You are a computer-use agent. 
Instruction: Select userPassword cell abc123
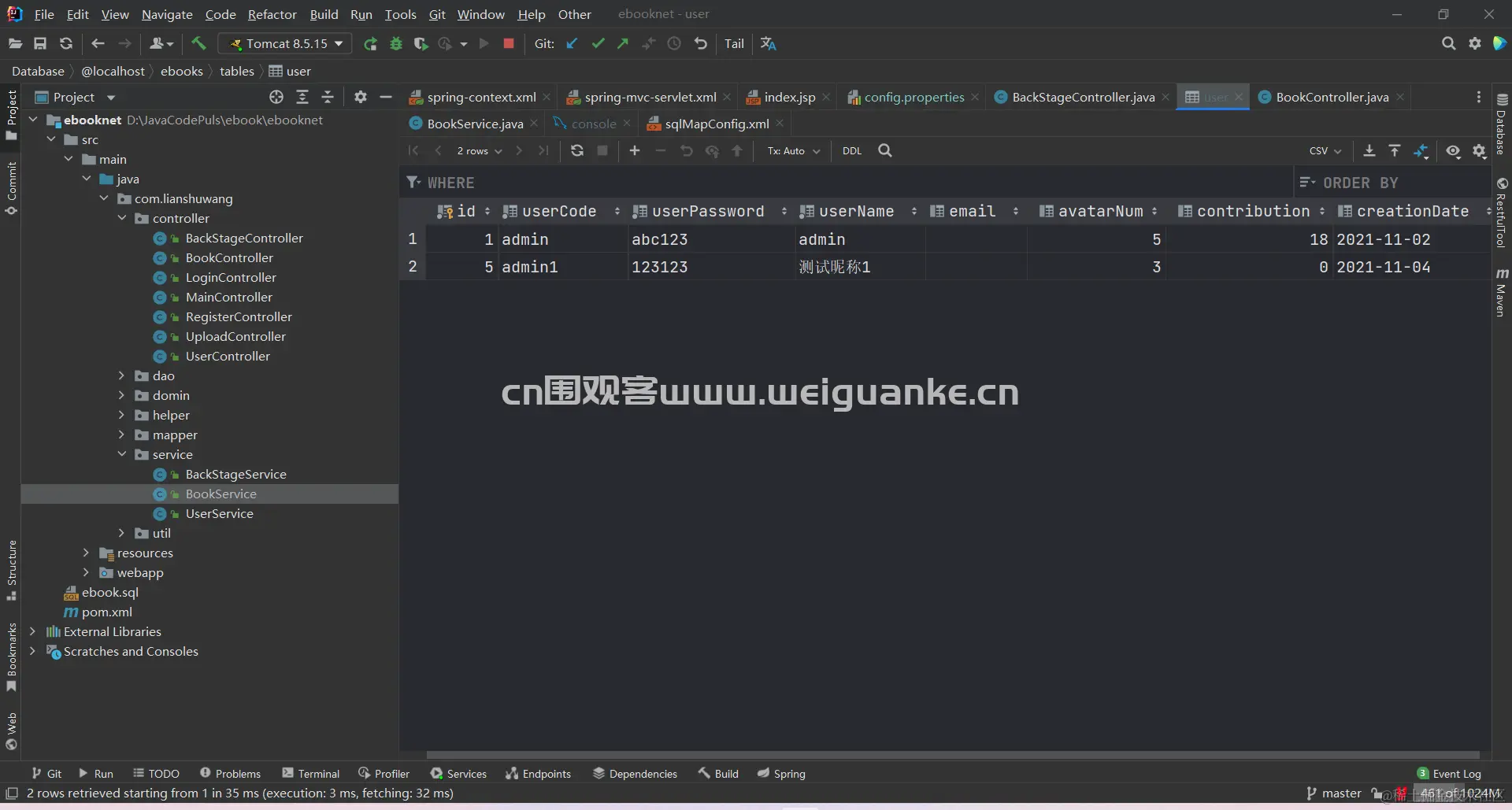click(711, 239)
